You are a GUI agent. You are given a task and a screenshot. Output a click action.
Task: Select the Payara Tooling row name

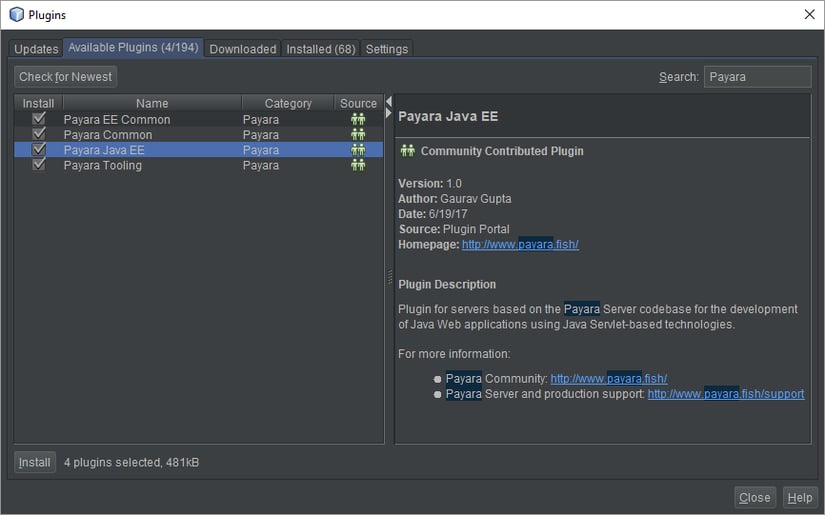(x=103, y=165)
